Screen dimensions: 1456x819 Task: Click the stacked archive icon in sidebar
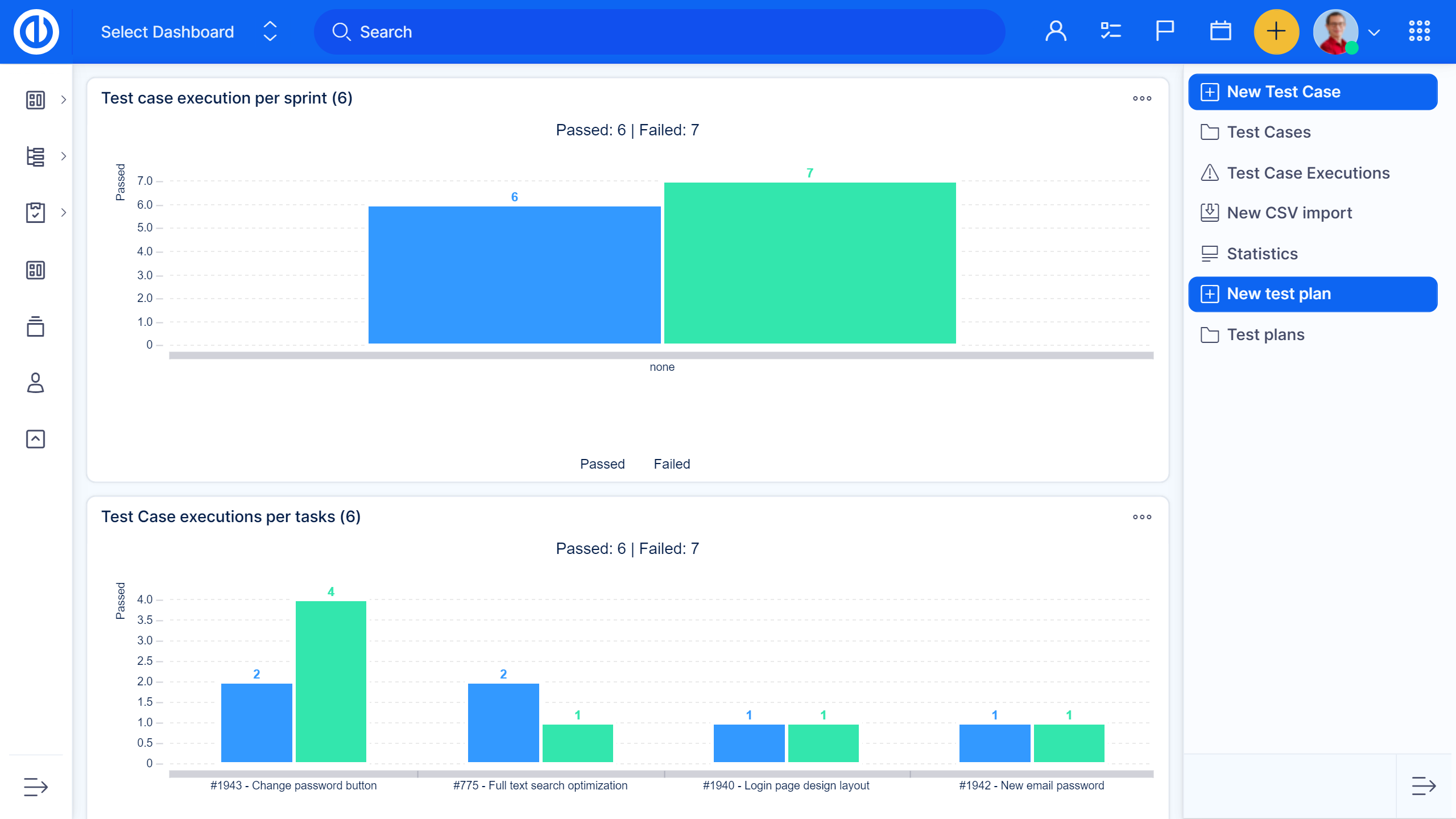pyautogui.click(x=35, y=326)
